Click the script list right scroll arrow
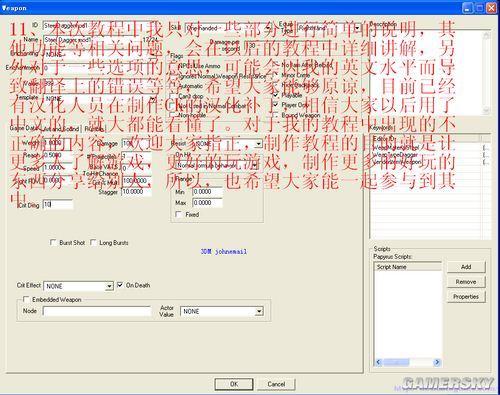 (437, 362)
